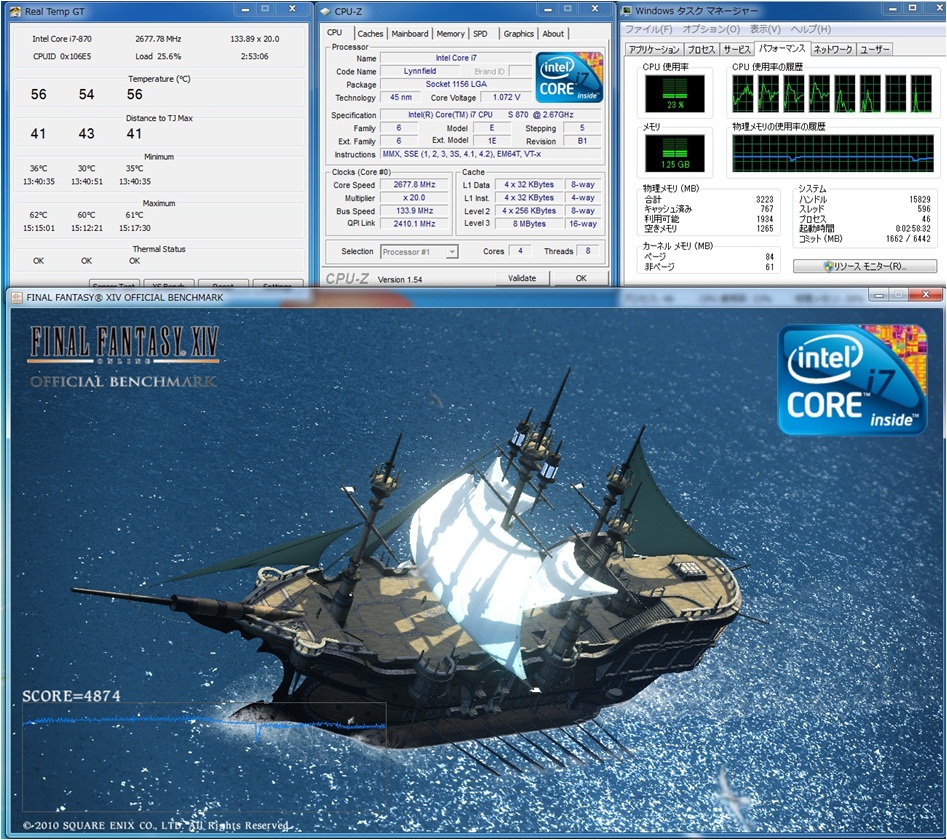The width and height of the screenshot is (947, 840).
Task: Switch to the ネットワーク tab
Action: (833, 50)
